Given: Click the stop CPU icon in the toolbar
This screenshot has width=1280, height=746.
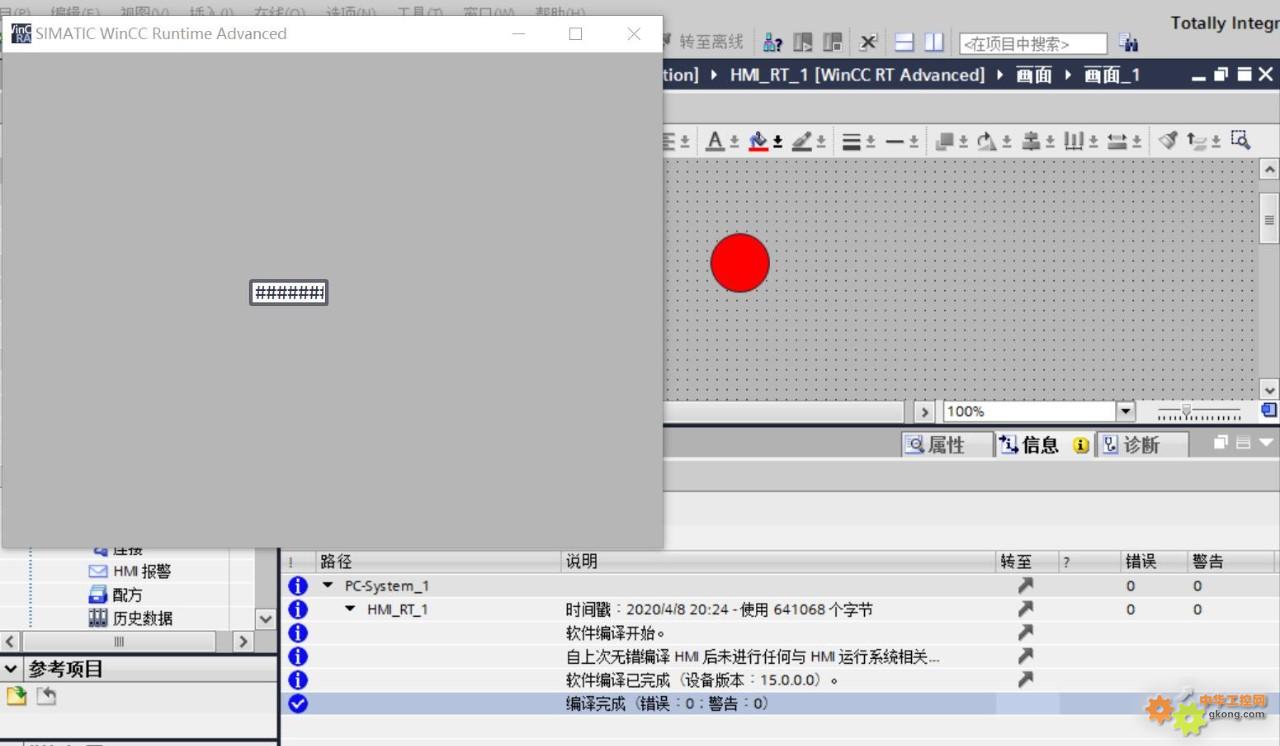Looking at the screenshot, I should pos(832,42).
